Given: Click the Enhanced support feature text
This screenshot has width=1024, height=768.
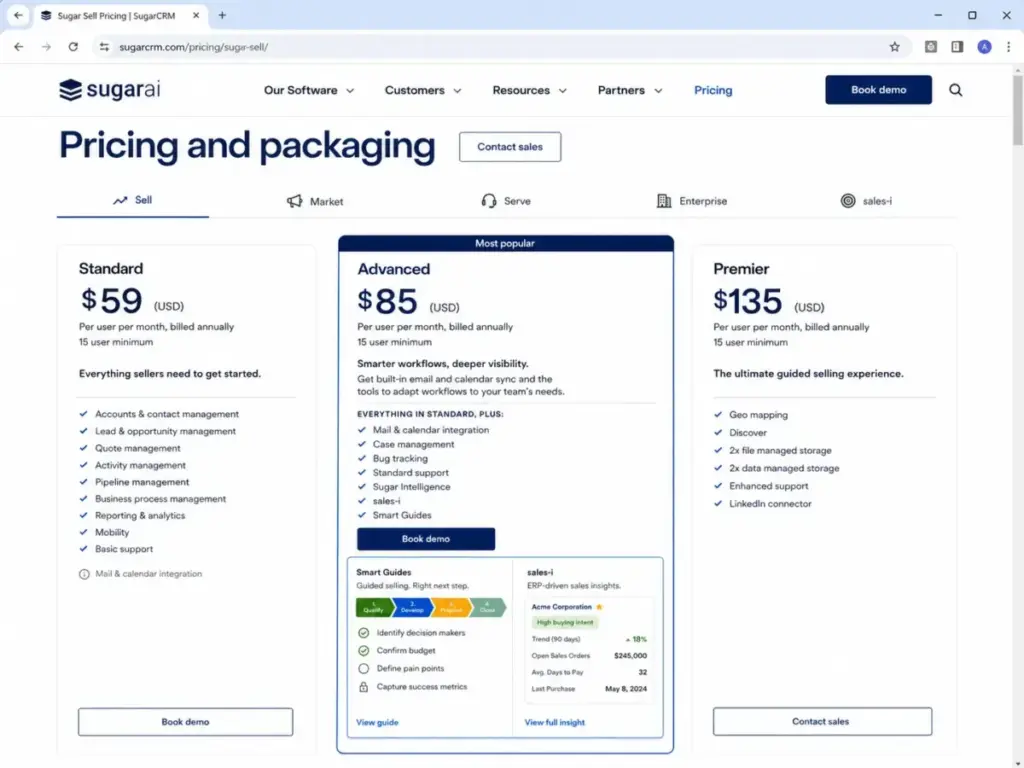Looking at the screenshot, I should coord(769,486).
